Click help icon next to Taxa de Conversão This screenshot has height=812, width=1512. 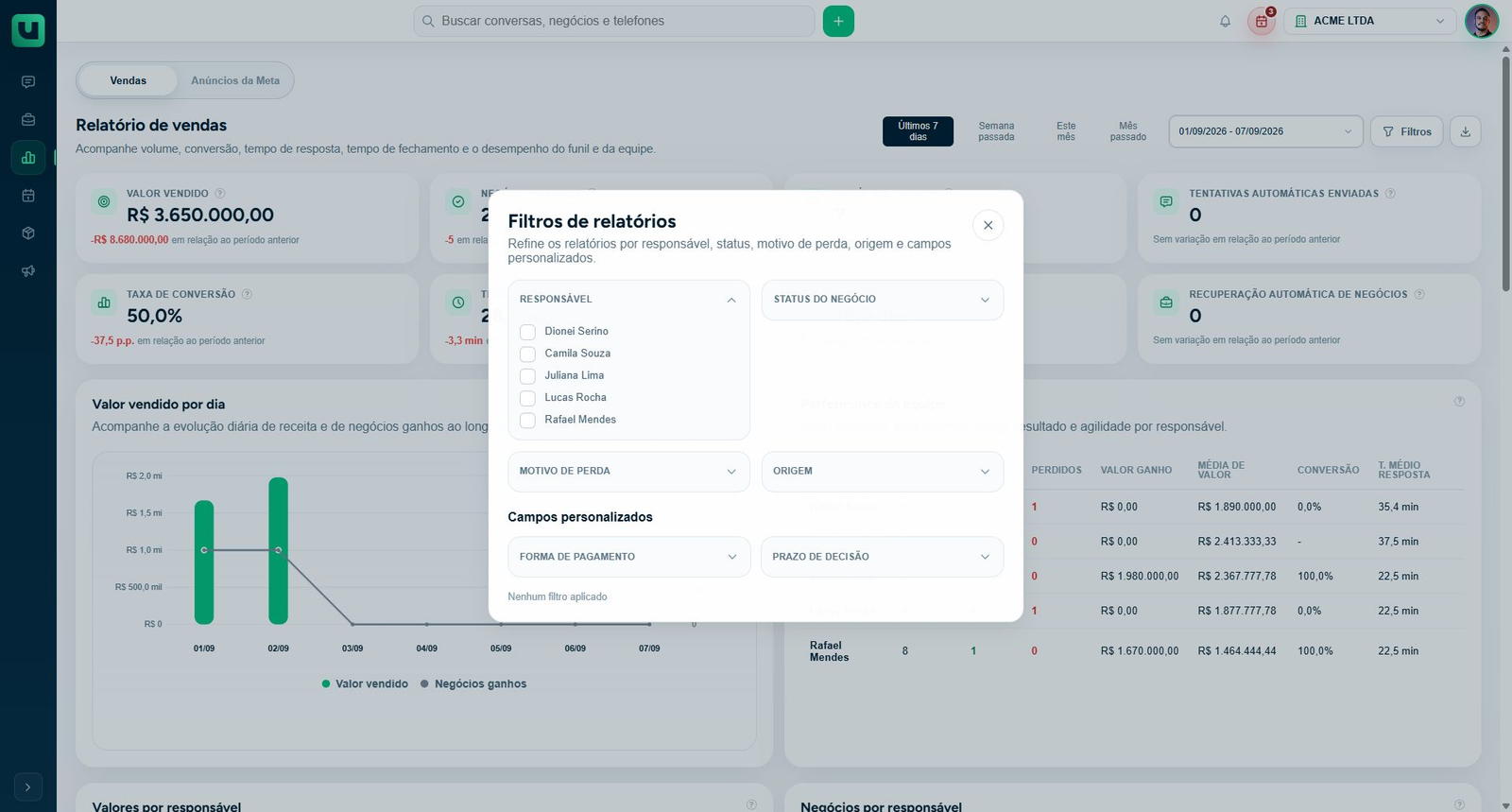(x=247, y=294)
